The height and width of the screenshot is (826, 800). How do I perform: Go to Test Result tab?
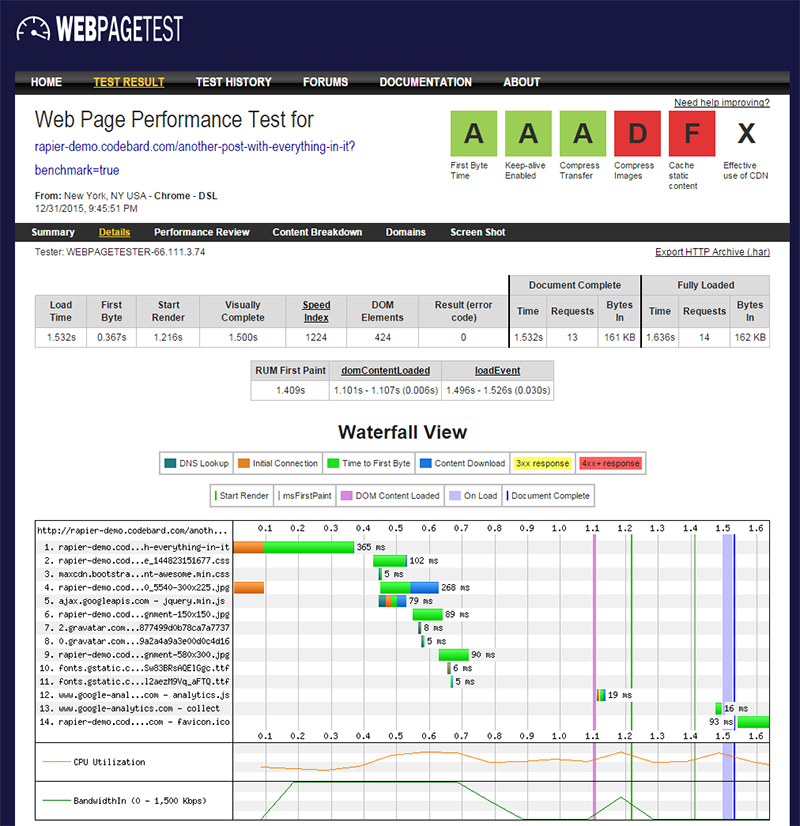tap(129, 82)
